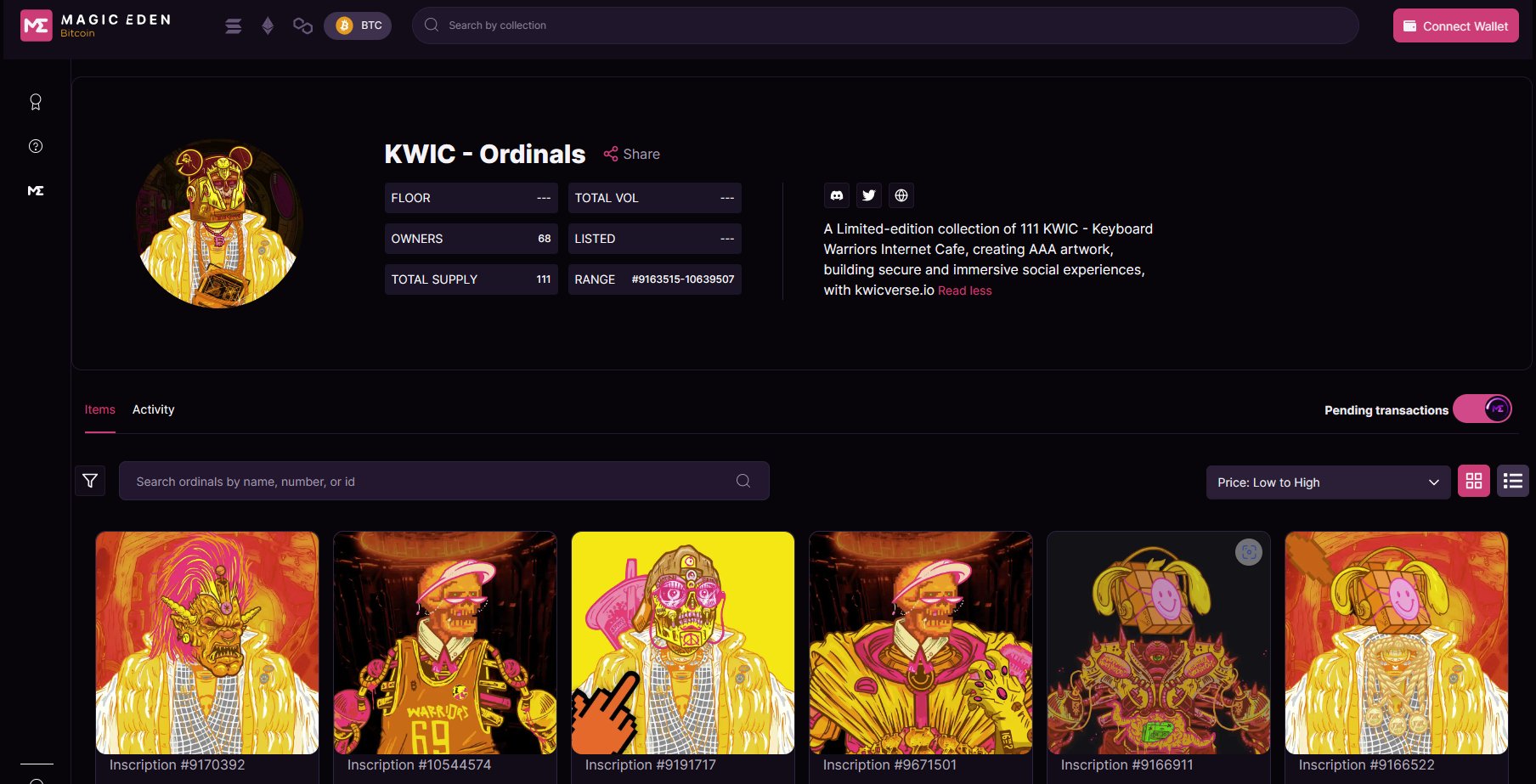Click the Inscription #9191717 title
1536x784 pixels.
click(651, 765)
